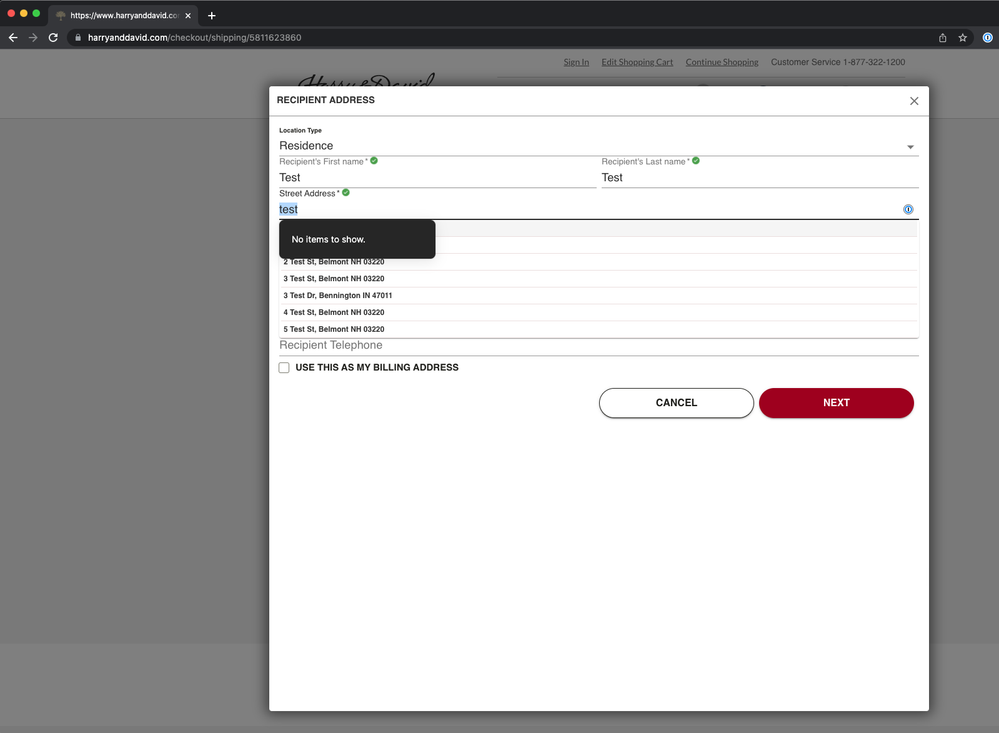Image resolution: width=999 pixels, height=733 pixels.
Task: Open a new browser tab
Action: coord(211,15)
